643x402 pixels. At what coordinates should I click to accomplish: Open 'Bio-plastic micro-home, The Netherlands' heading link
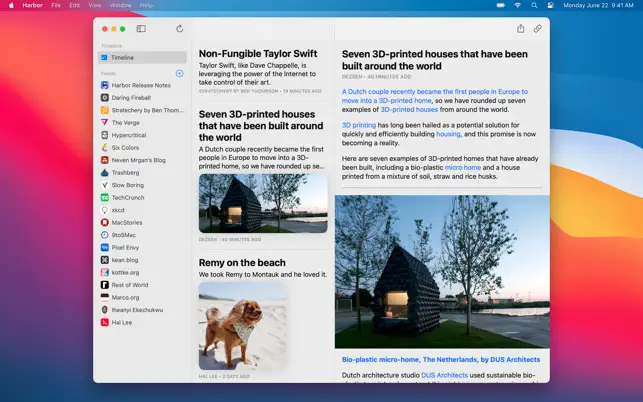pyautogui.click(x=441, y=359)
